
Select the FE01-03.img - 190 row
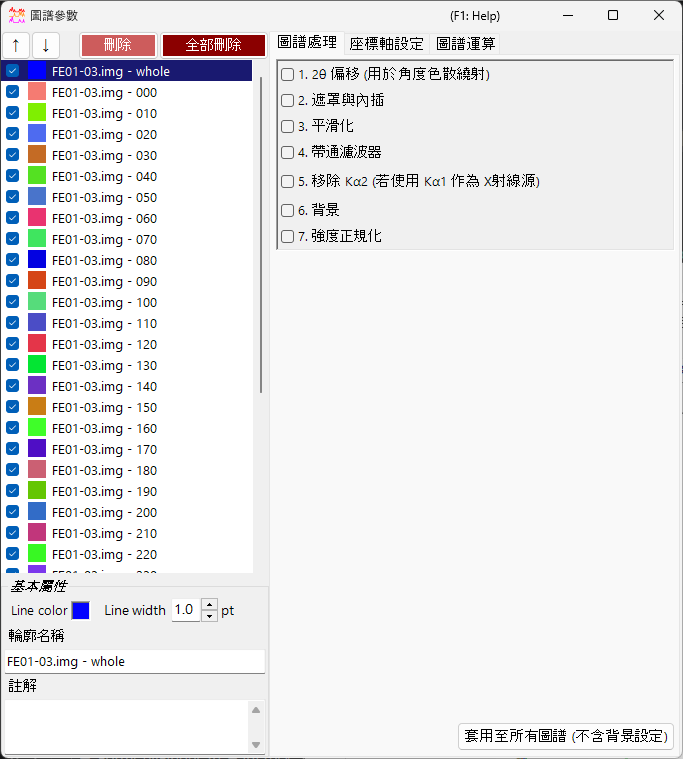127,491
